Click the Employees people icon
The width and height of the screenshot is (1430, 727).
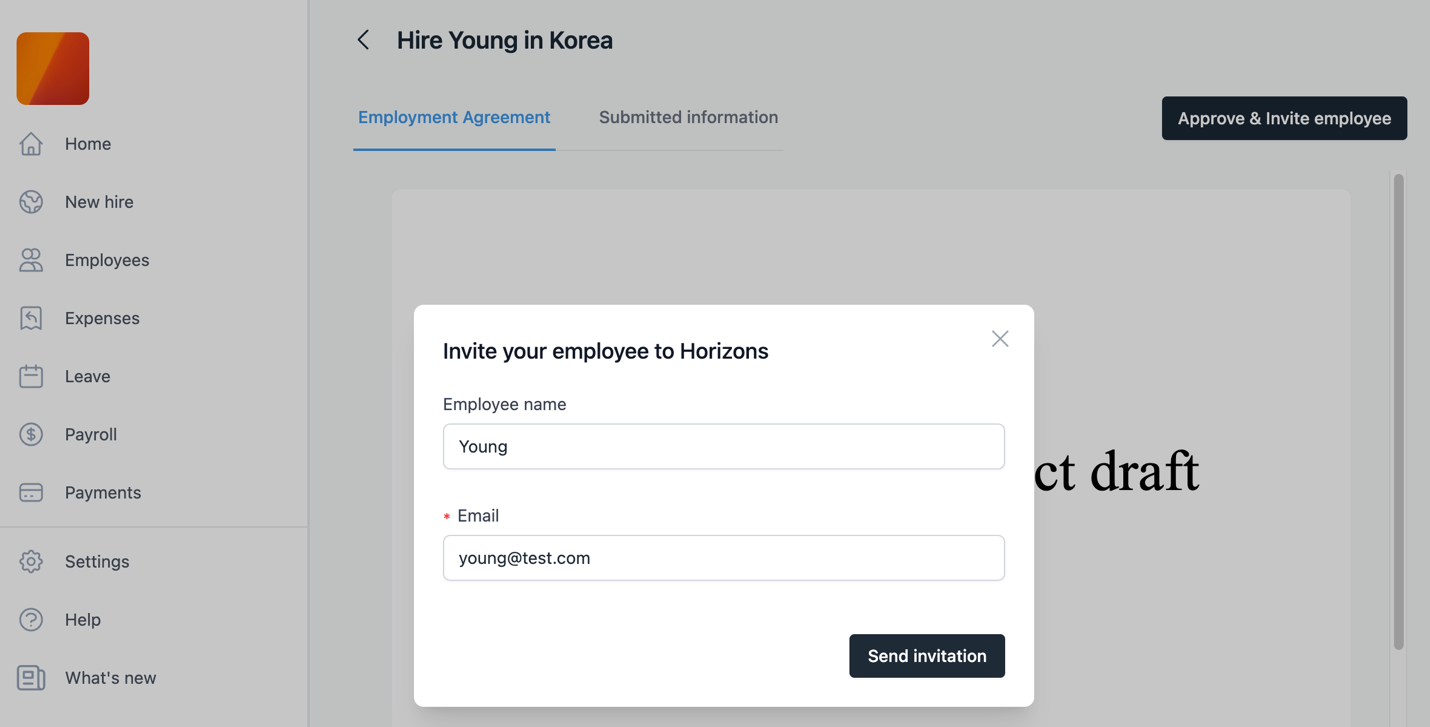31,260
